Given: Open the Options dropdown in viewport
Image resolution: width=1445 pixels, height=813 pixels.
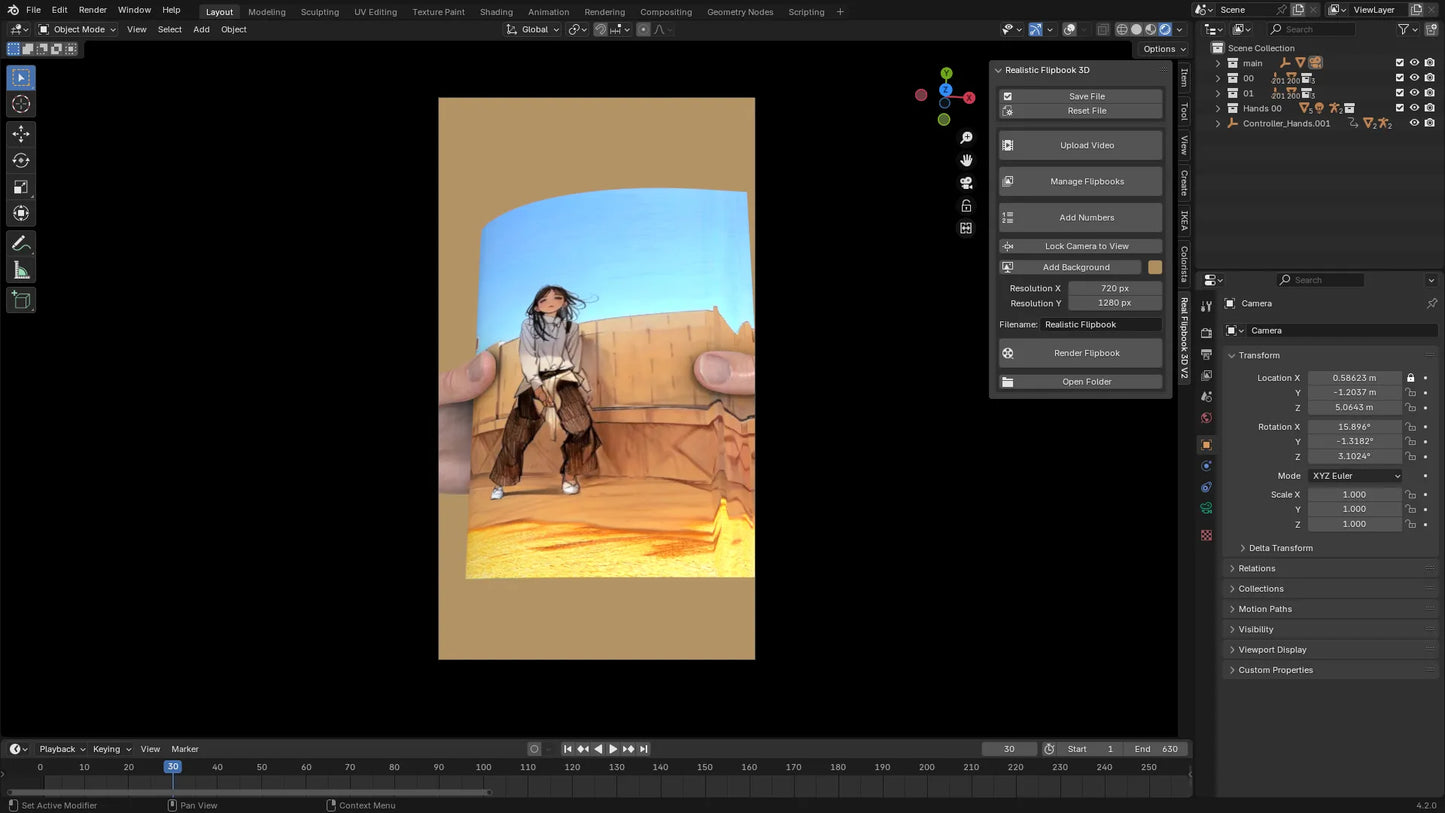Looking at the screenshot, I should [x=1163, y=49].
